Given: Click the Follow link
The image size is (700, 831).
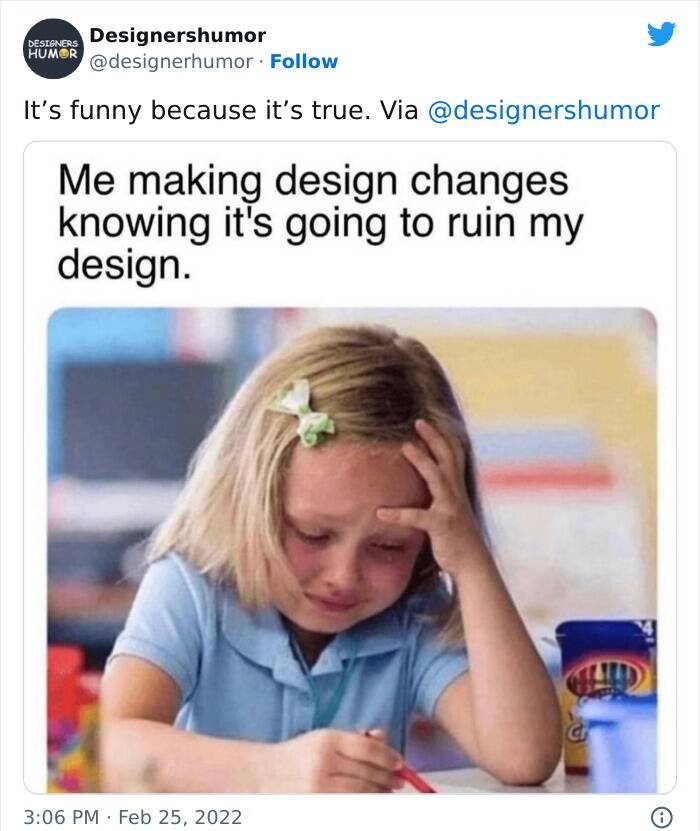Looking at the screenshot, I should coord(304,61).
